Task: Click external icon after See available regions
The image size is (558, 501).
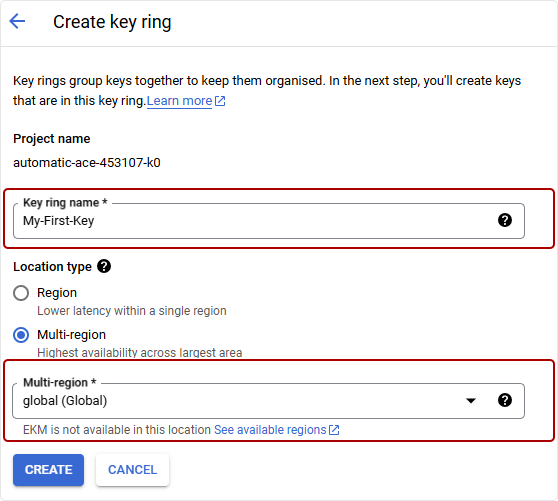Action: (334, 430)
